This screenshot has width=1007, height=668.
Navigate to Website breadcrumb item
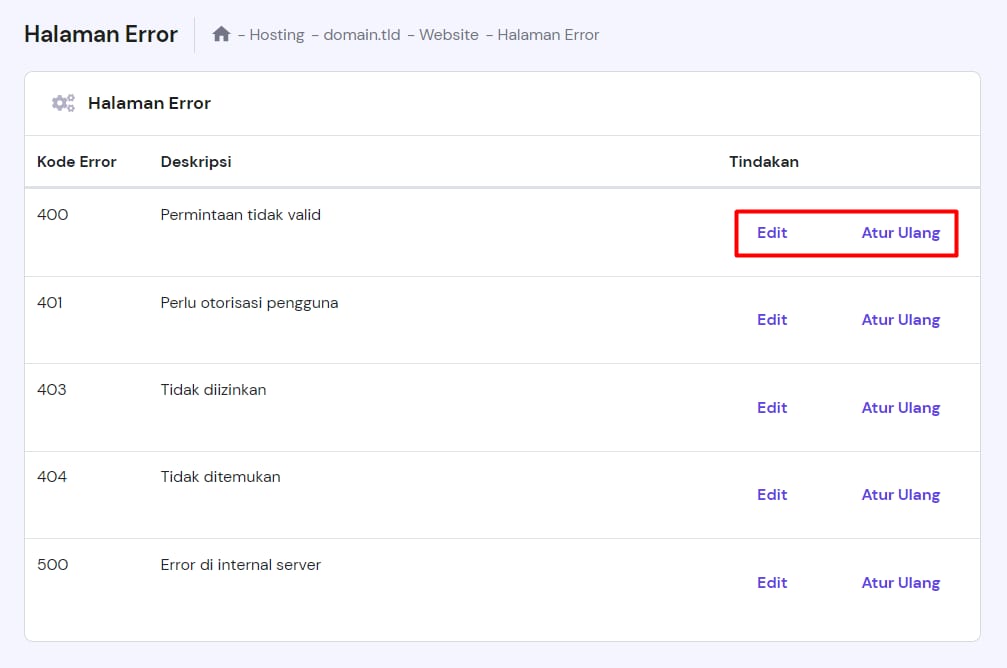[448, 34]
